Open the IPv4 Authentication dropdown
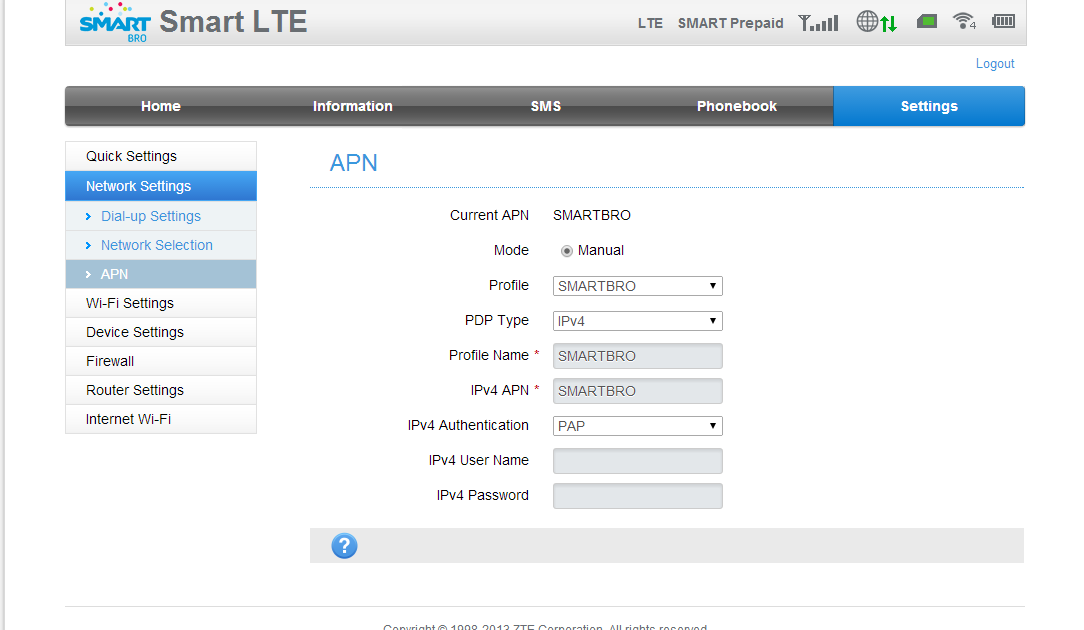Viewport: 1084px width, 630px height. tap(637, 426)
